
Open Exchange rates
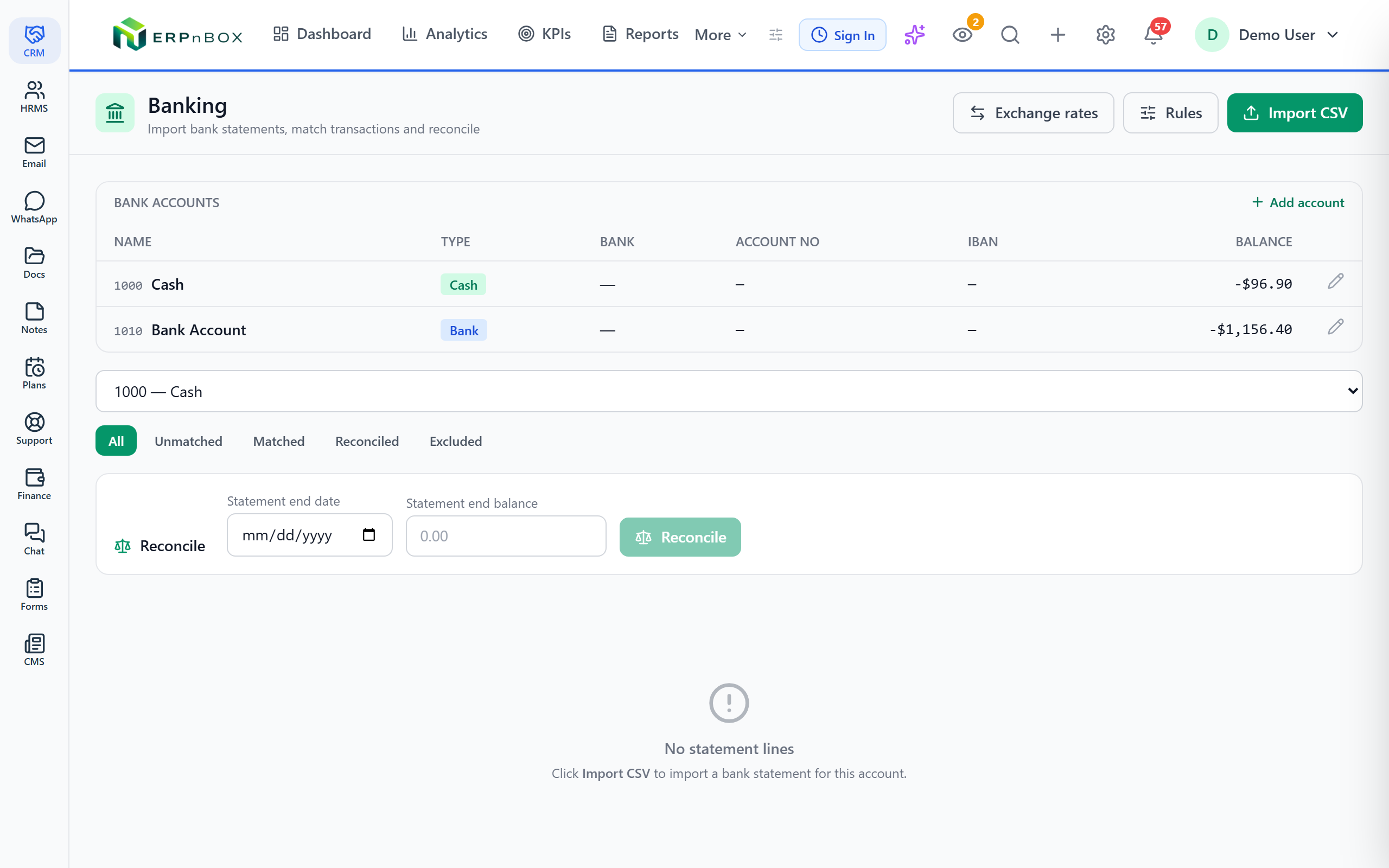(x=1033, y=113)
